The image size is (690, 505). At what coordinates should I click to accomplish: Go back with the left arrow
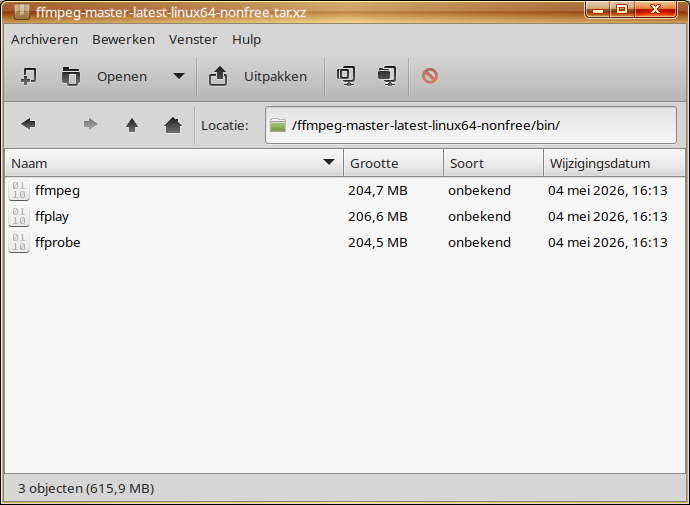tap(28, 124)
